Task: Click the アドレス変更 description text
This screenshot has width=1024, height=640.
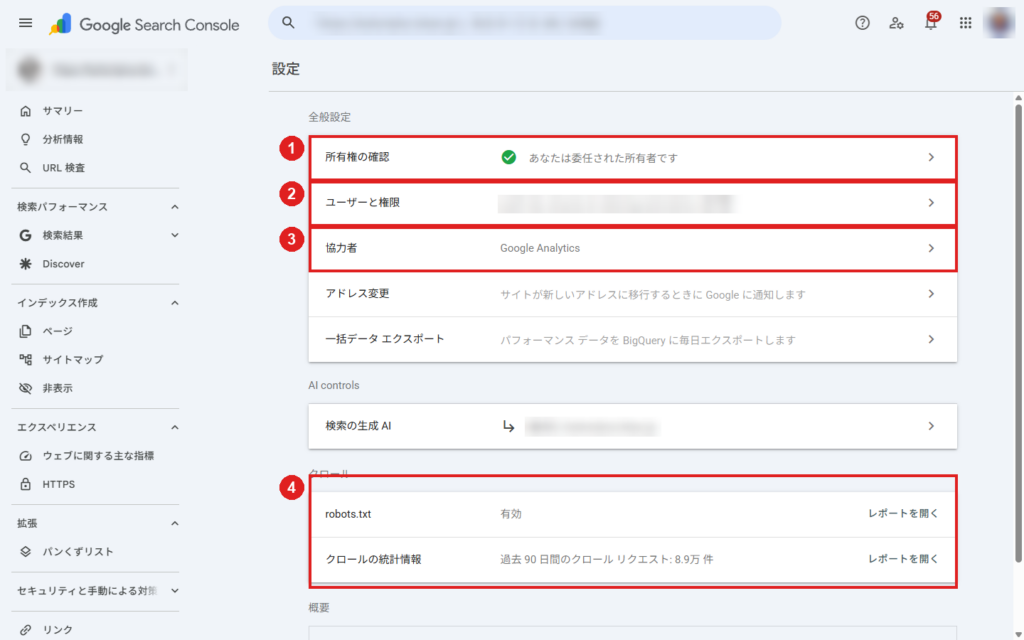Action: 653,295
